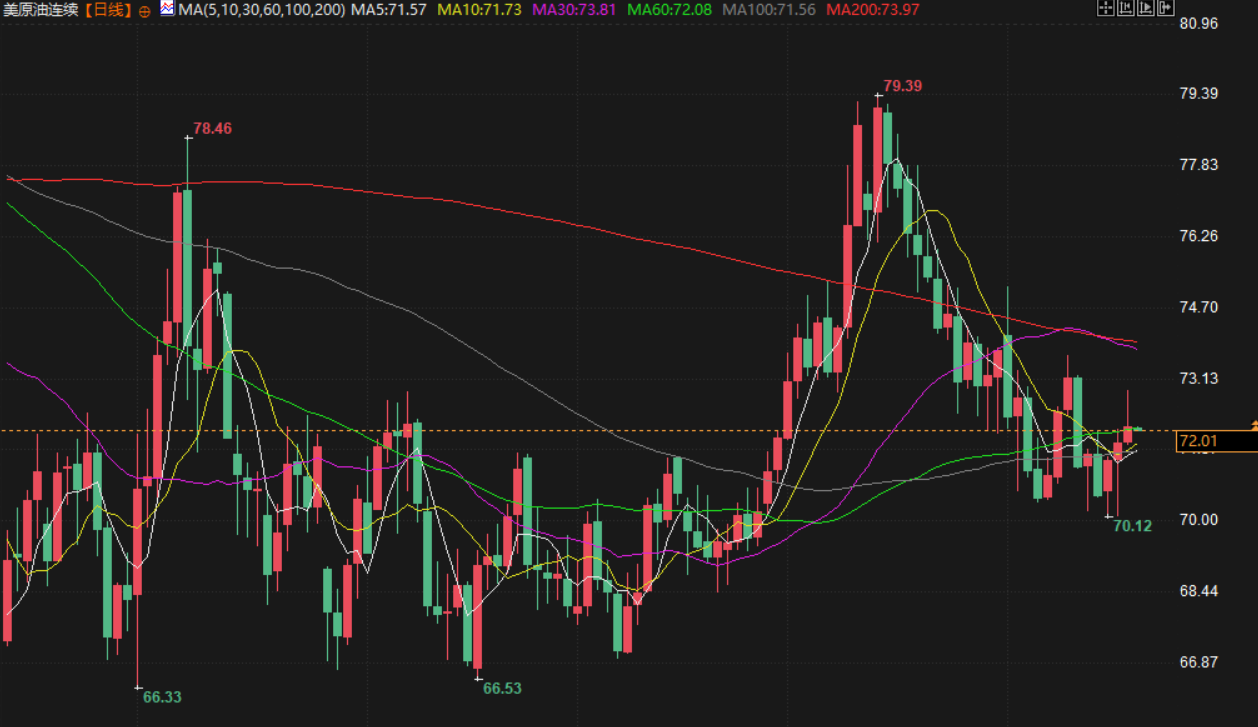Open the MA(5,10,30,60,100,200) parameter settings
The image size is (1258, 727).
pos(262,10)
